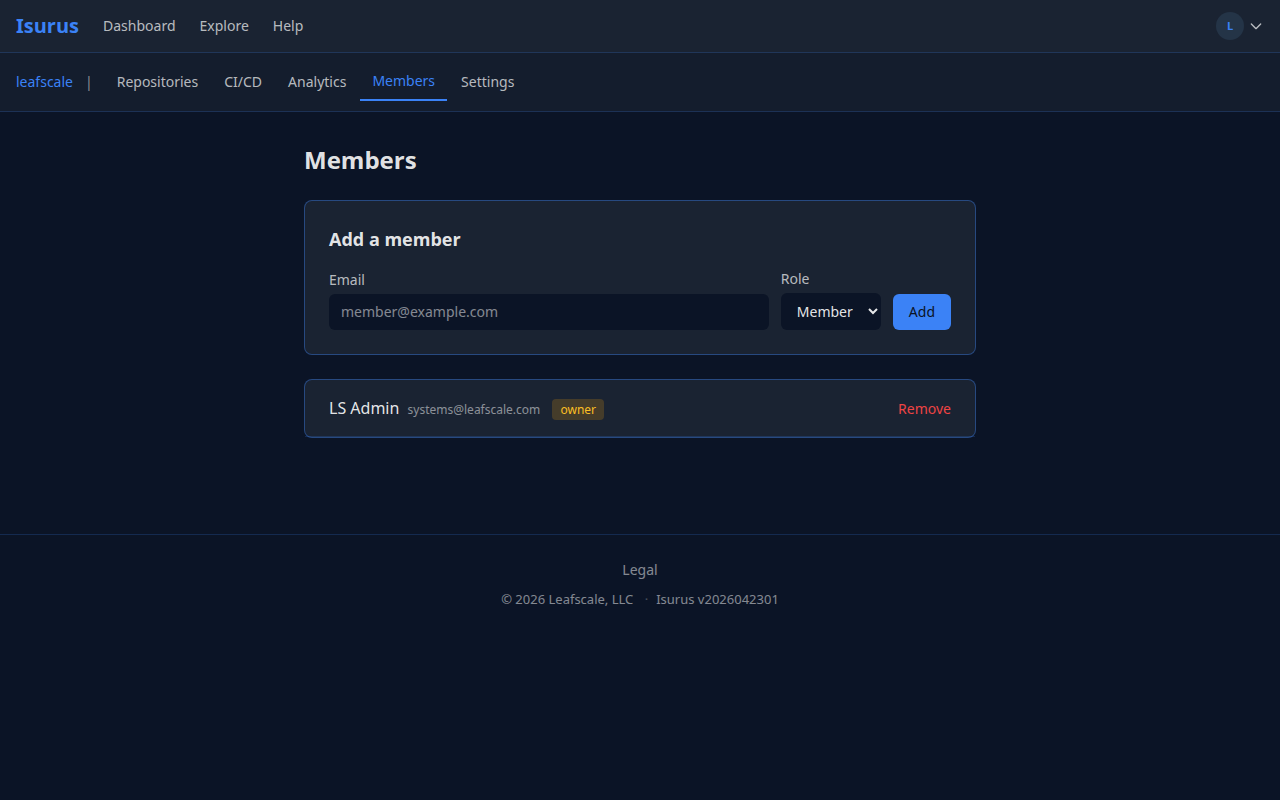Remove LS Admin from members
The height and width of the screenshot is (800, 1280).
click(924, 409)
